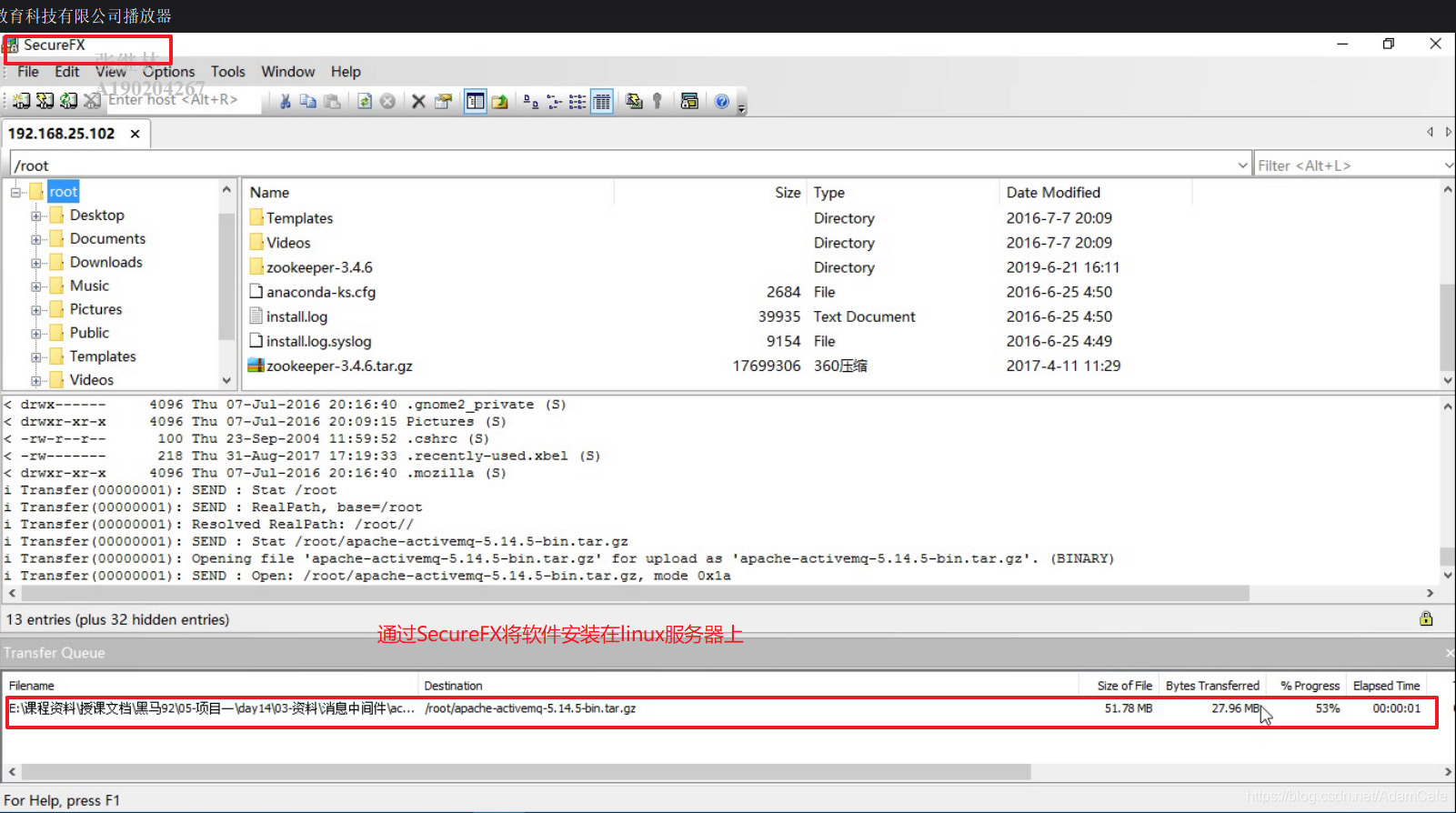The image size is (1456, 813).
Task: Click the Disconnect toolbar icon
Action: click(92, 101)
